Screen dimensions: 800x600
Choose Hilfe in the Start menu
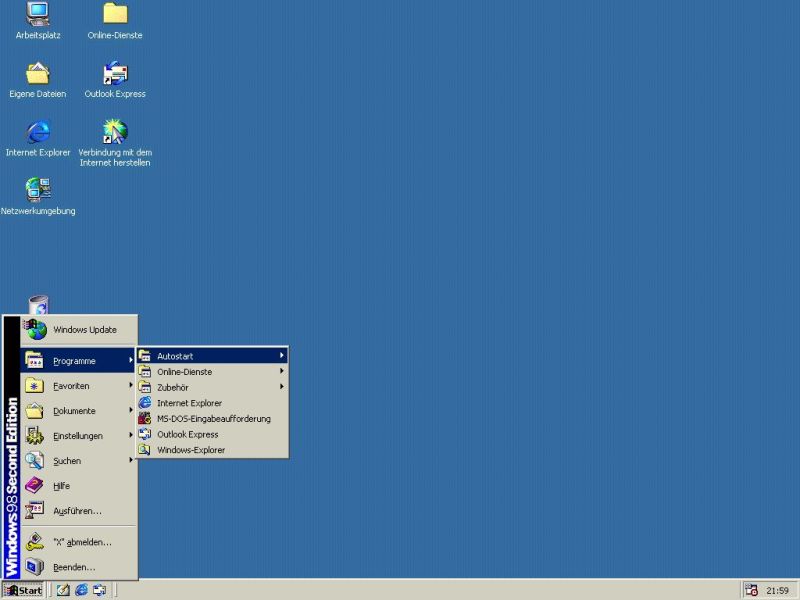click(x=79, y=486)
